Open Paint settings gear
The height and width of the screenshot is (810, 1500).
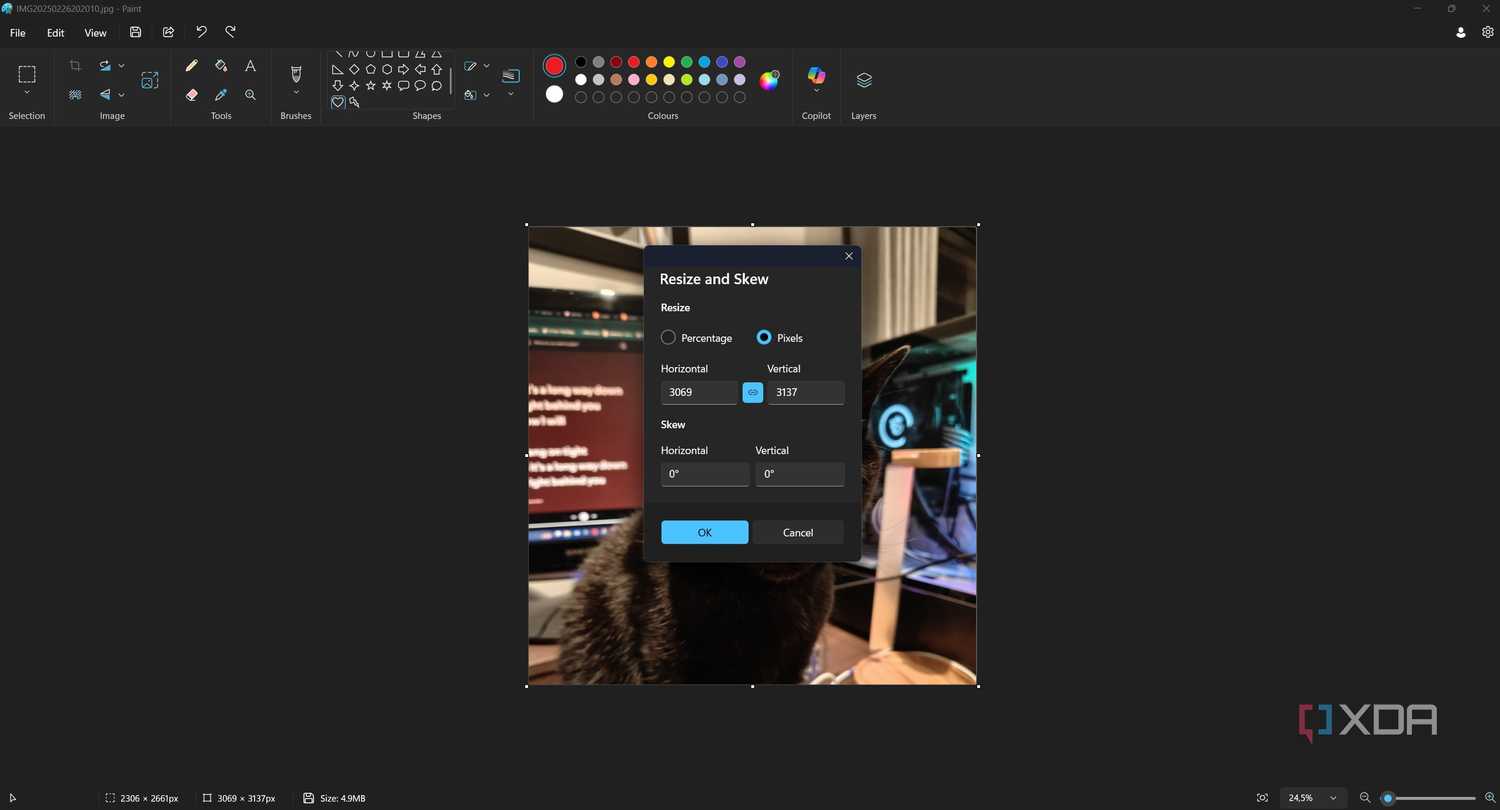click(x=1488, y=33)
